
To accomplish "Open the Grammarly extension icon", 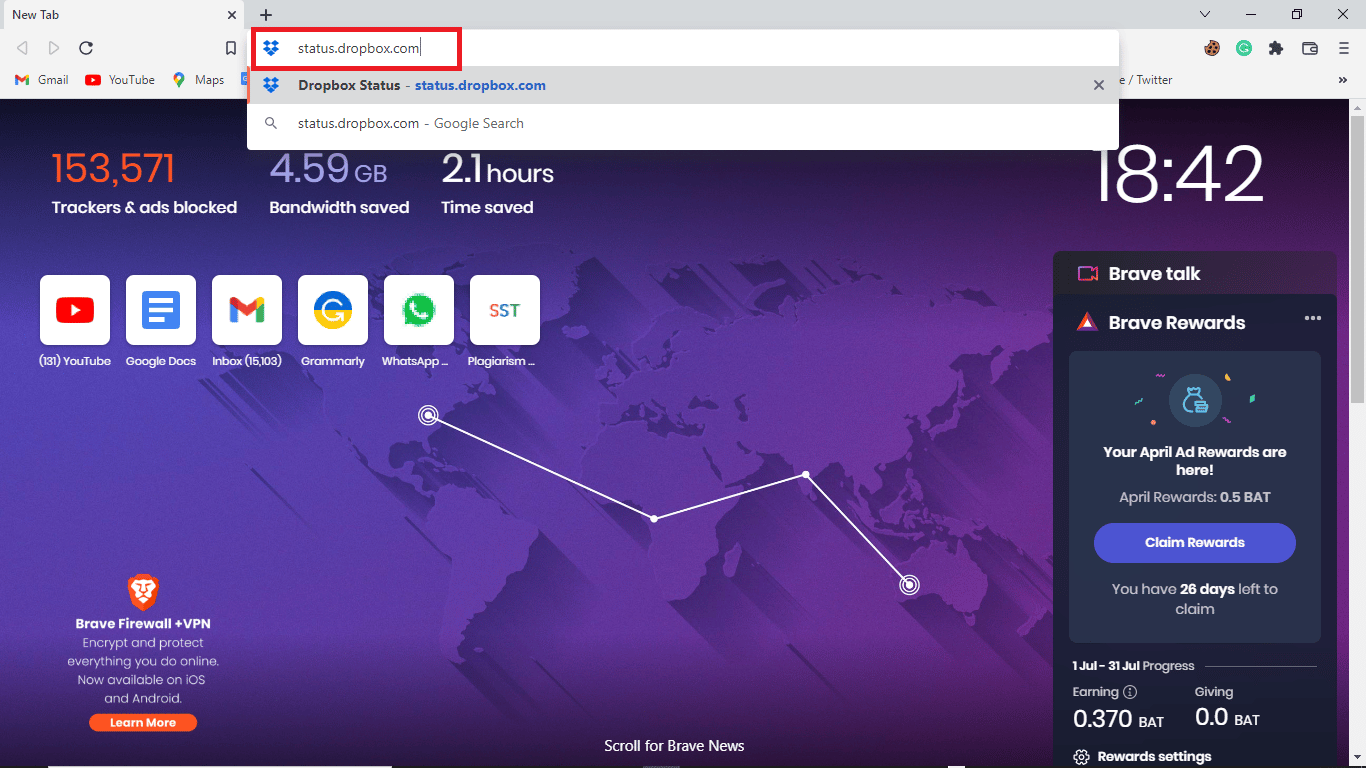I will click(1244, 48).
